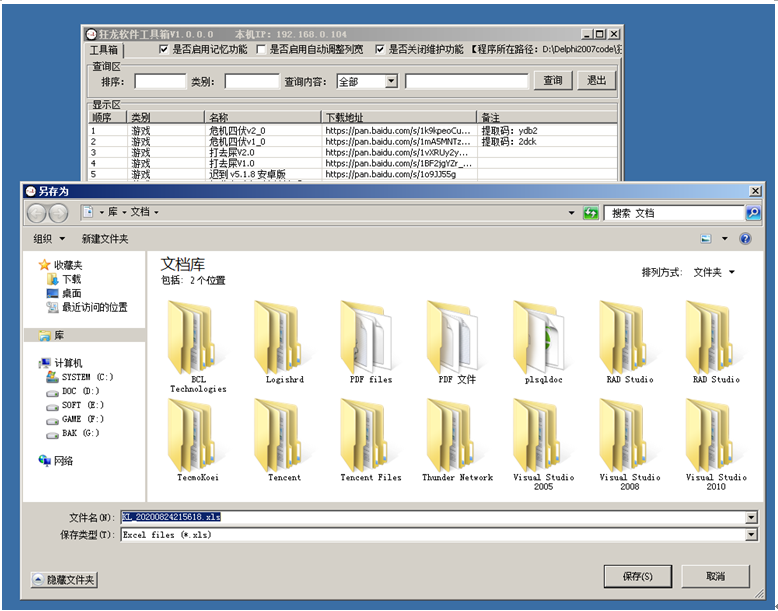Screen dimensions: 778x611
Task: Select DOC (D:) drive
Action: pos(73,391)
